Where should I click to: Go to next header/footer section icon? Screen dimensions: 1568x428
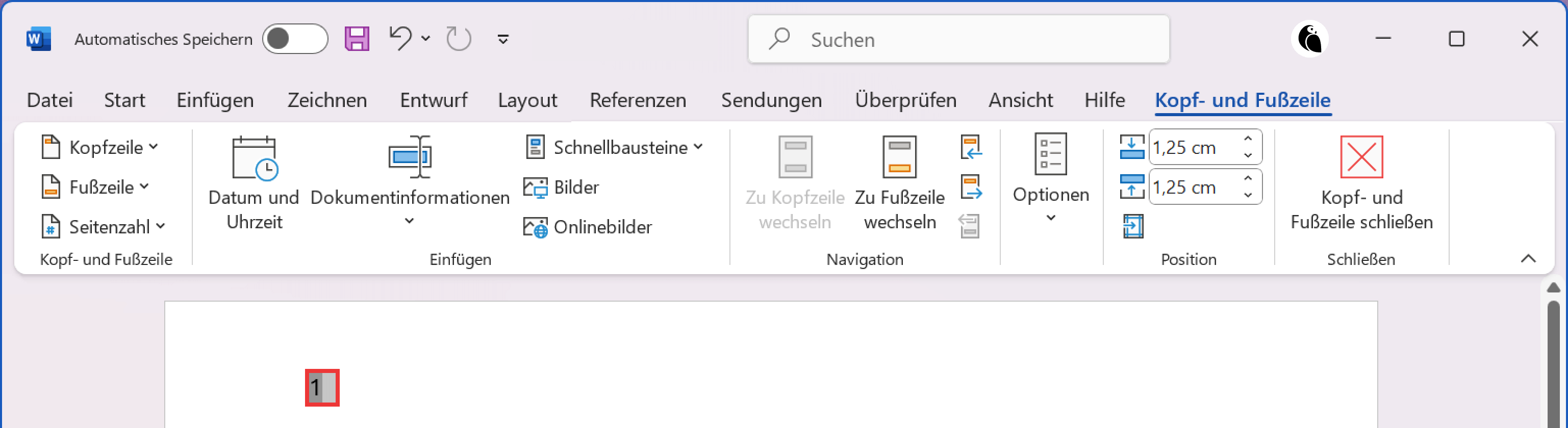point(972,186)
